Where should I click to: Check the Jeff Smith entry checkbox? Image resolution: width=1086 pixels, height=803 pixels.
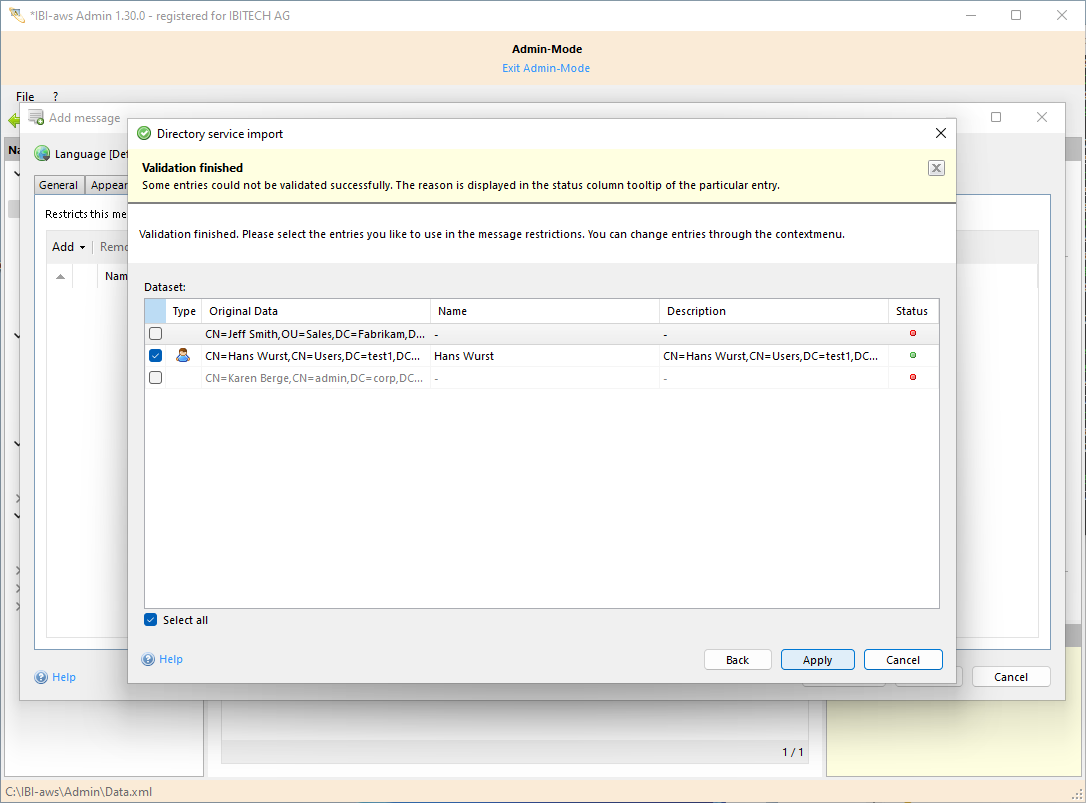pyautogui.click(x=155, y=333)
